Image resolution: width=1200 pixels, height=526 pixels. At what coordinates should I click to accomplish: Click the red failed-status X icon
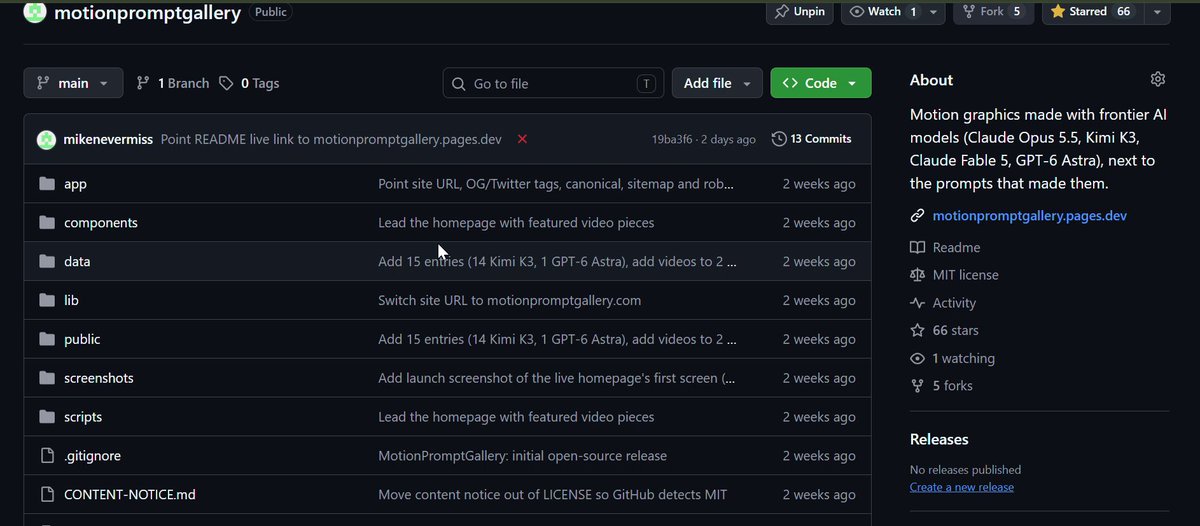click(522, 139)
